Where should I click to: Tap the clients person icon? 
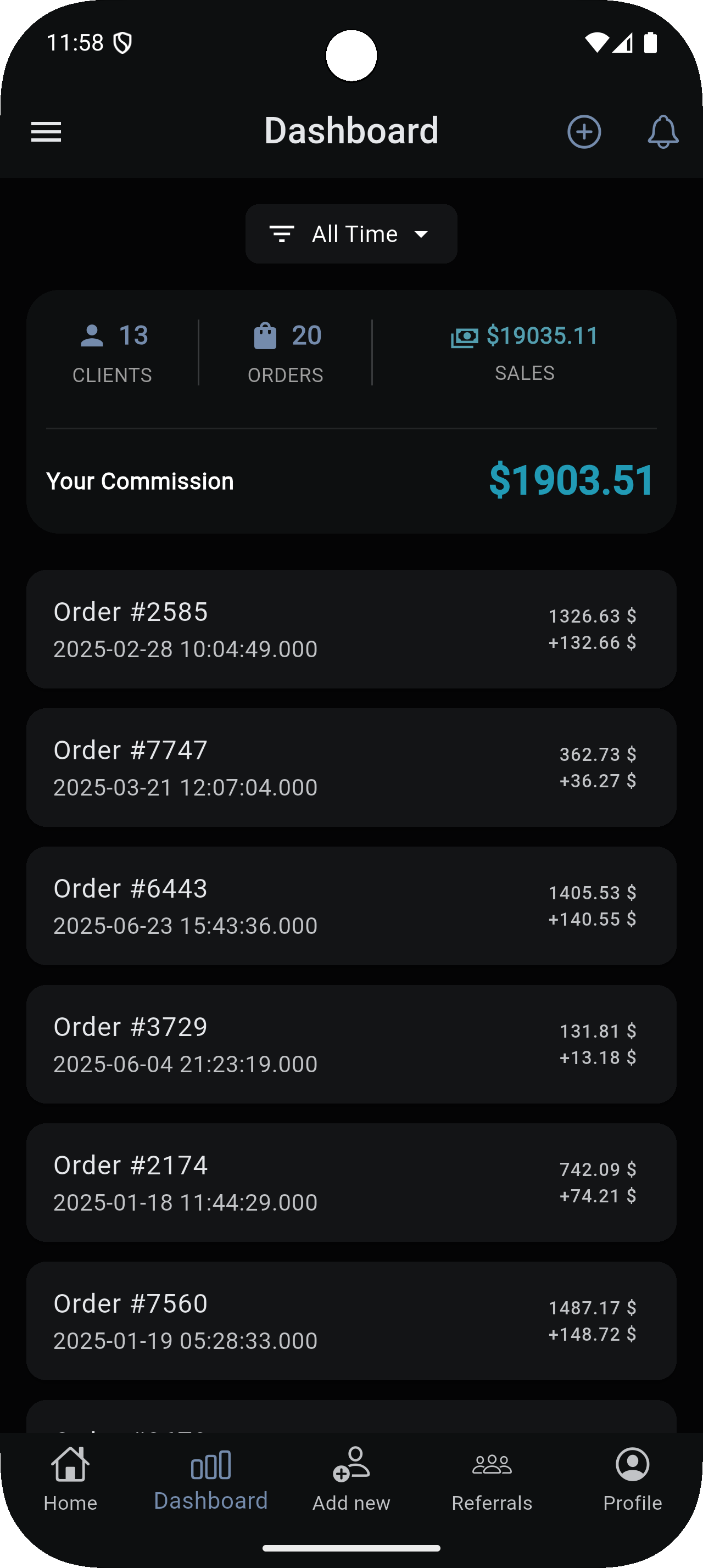[x=92, y=335]
